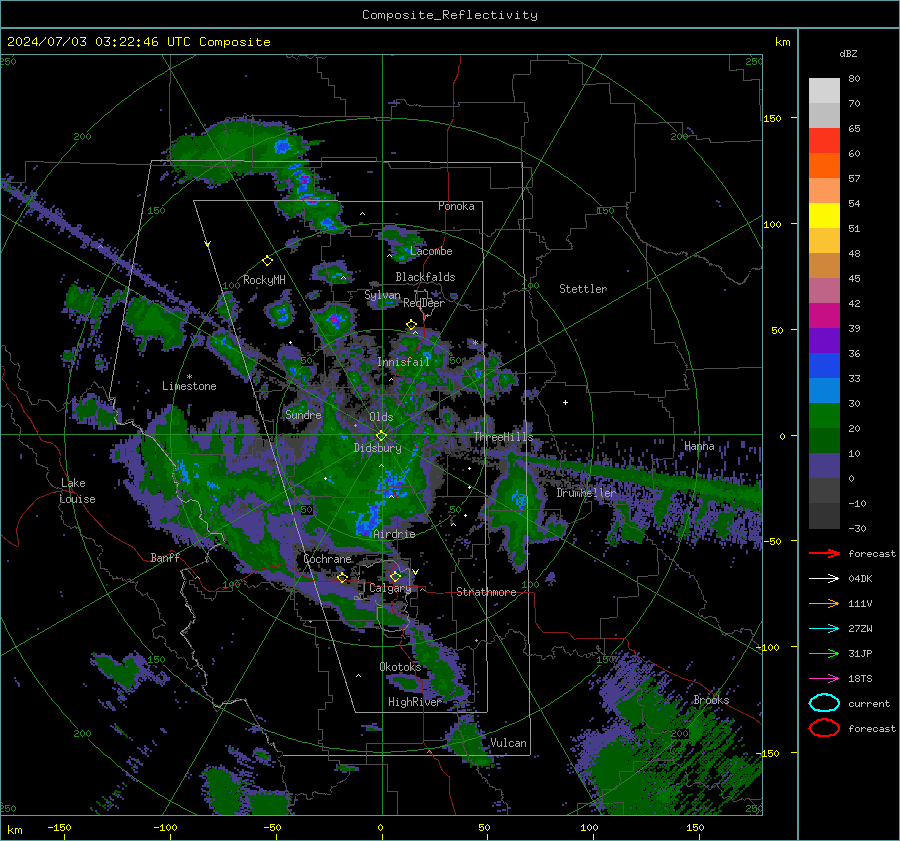Click the red forecast ellipse legend icon

824,728
